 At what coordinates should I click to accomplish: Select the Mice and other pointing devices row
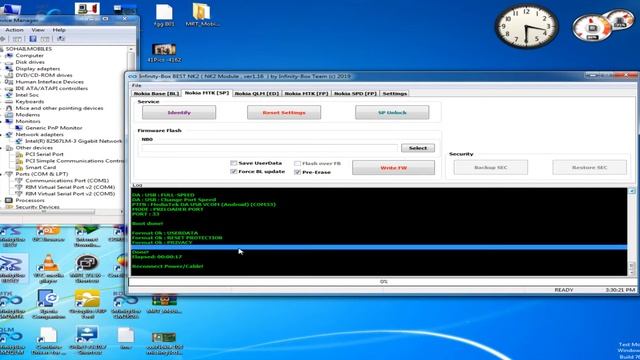click(59, 108)
